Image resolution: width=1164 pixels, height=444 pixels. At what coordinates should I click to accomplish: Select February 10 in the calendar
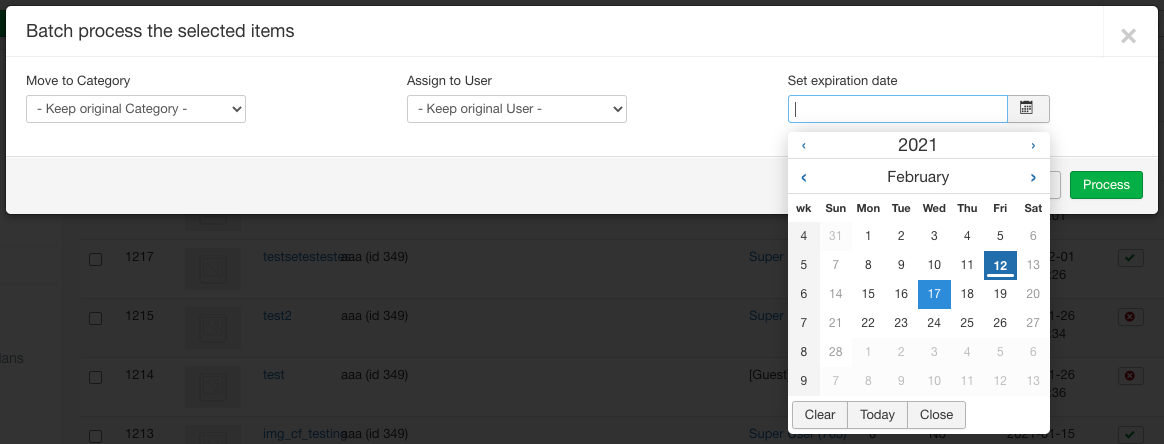(934, 265)
